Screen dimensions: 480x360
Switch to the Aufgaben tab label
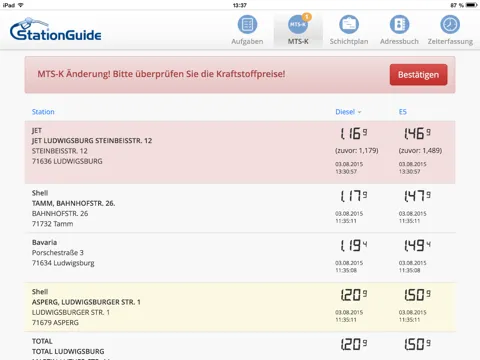pos(247,41)
